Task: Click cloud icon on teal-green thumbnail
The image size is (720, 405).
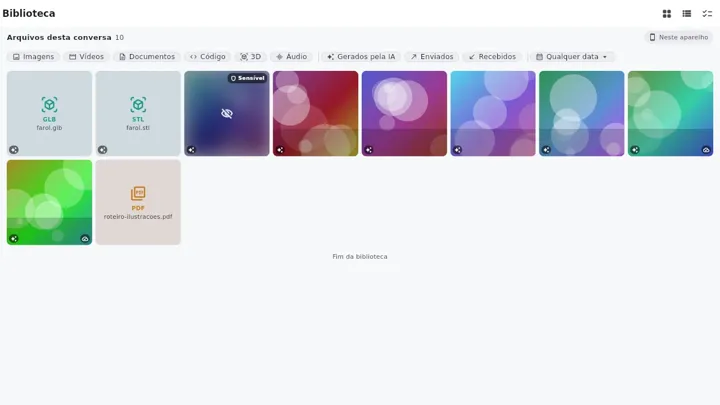Action: [x=706, y=150]
